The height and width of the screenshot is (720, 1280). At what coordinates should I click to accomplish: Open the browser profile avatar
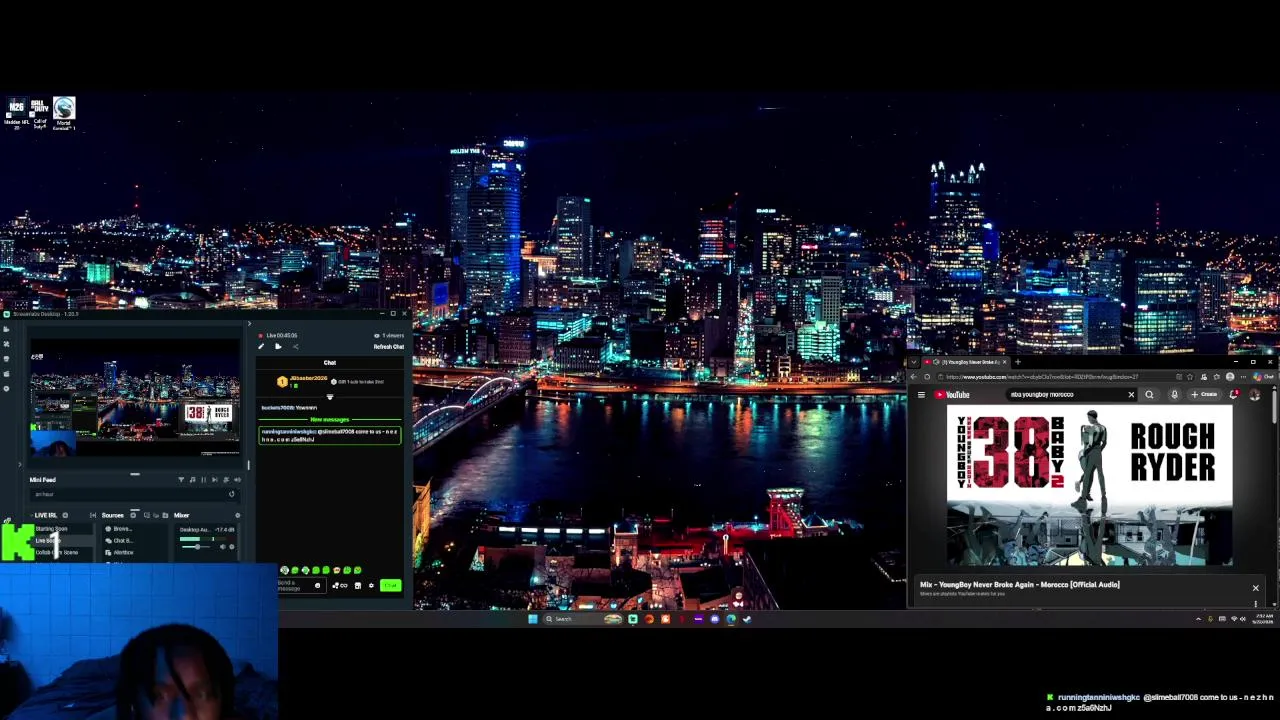pos(1230,377)
